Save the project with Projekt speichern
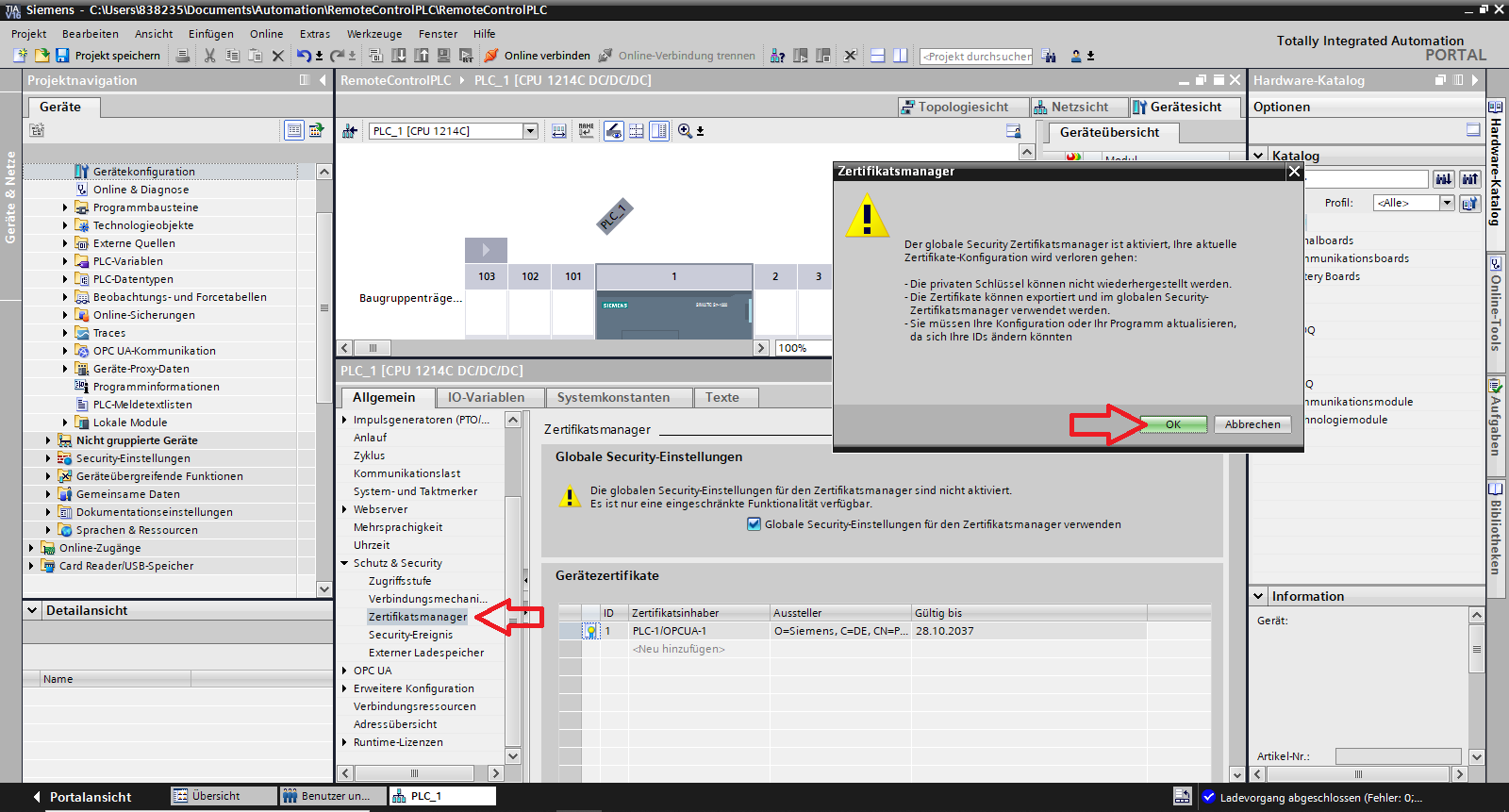 (108, 56)
